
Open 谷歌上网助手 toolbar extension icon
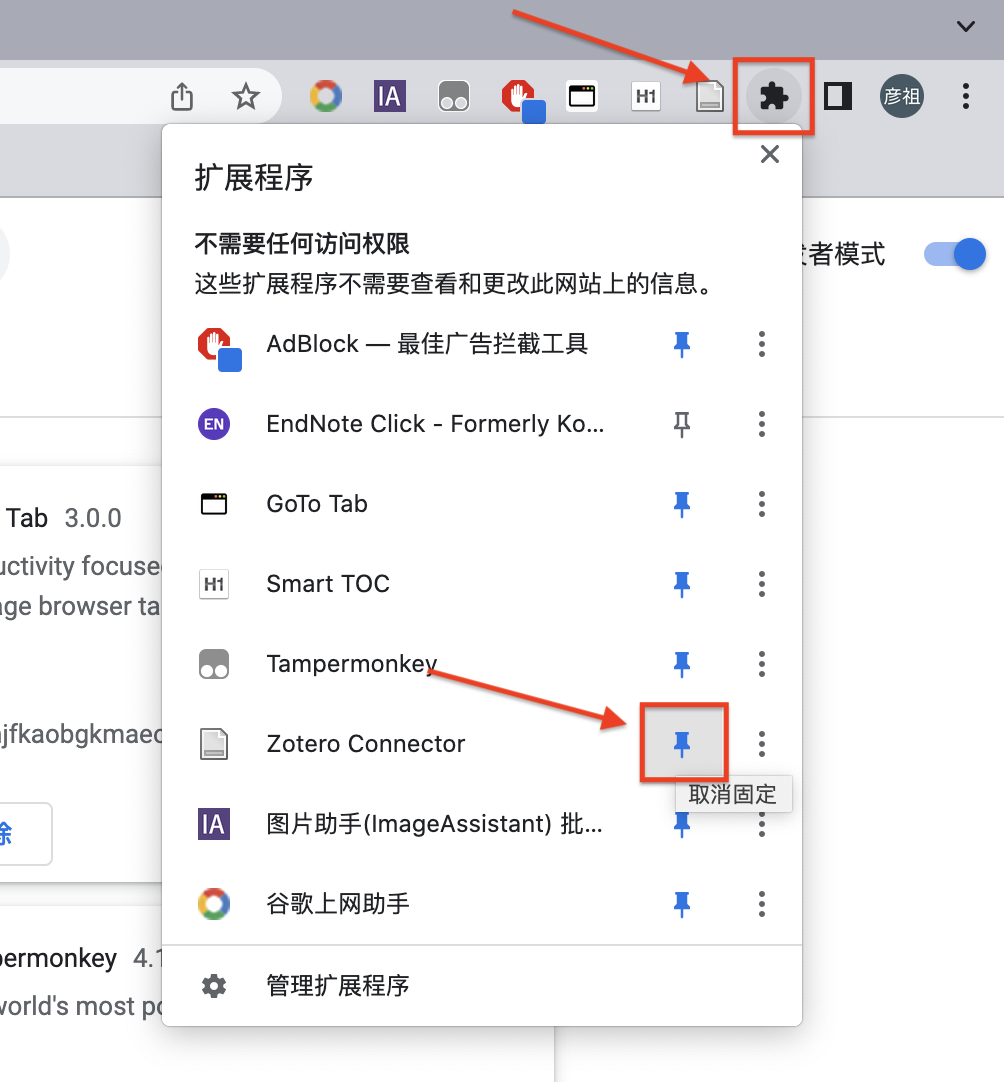[x=326, y=96]
